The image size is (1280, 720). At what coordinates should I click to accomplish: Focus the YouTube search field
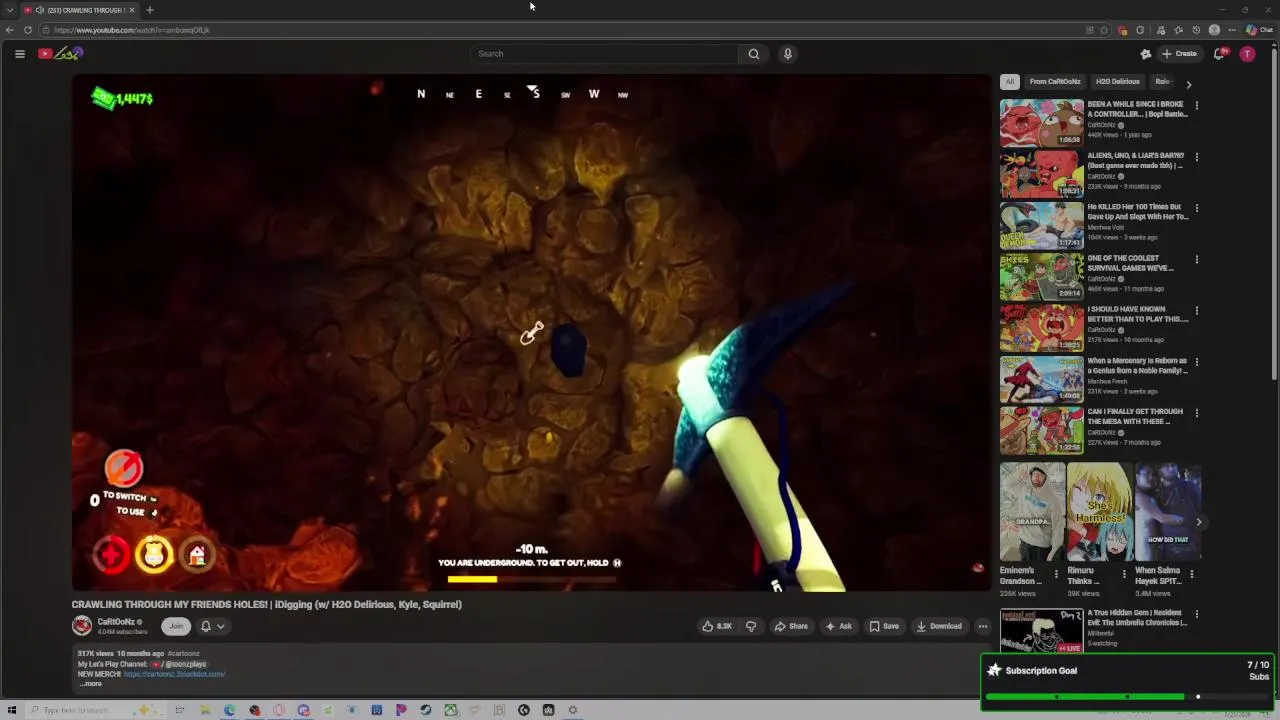pyautogui.click(x=605, y=54)
